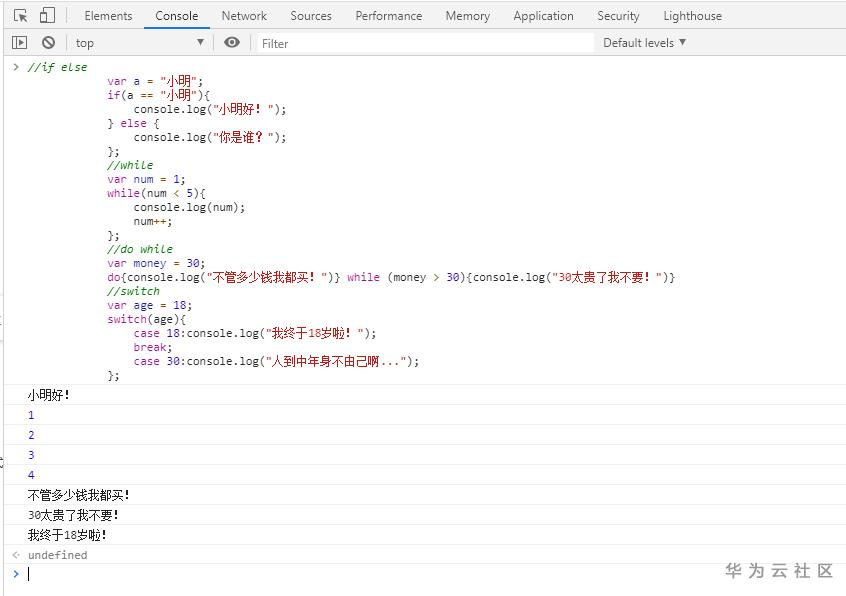Select the console output value 2
The width and height of the screenshot is (846, 596).
pos(31,435)
